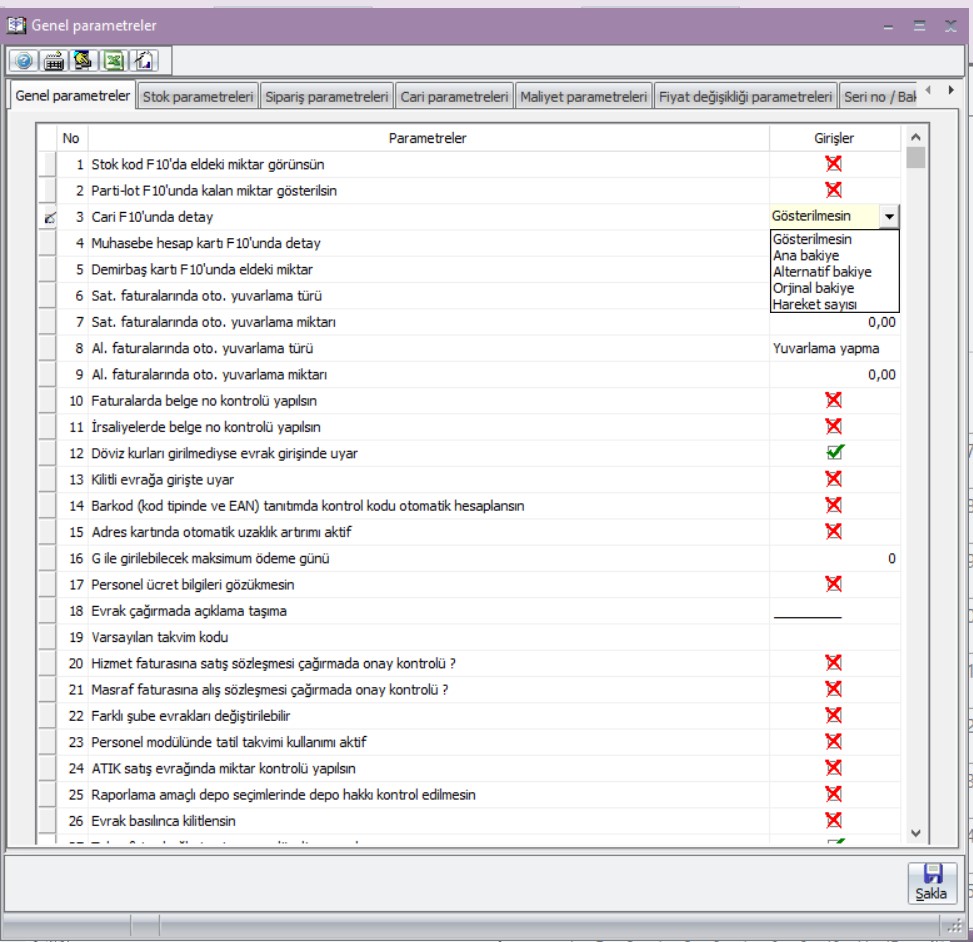Viewport: 973px width, 942px height.
Task: Disable 'Döviz kurları girilmediyse' warning checkbox
Action: click(833, 453)
